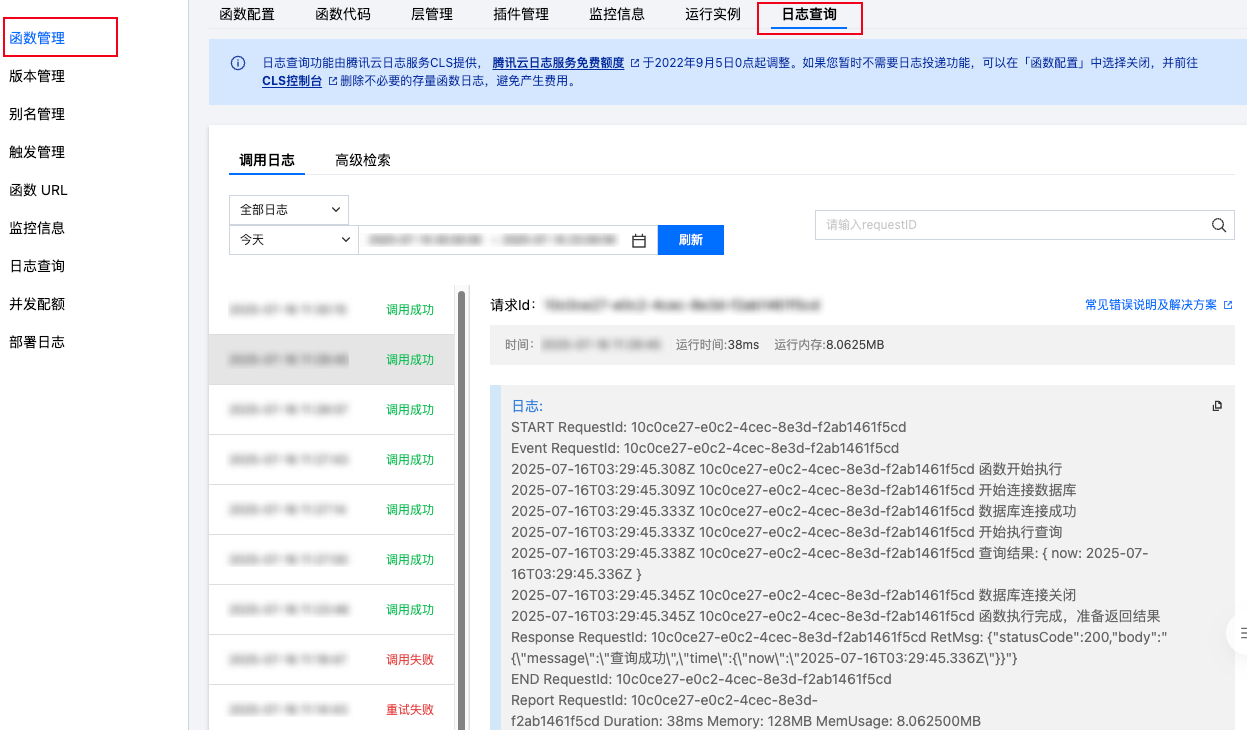Select the 调用失败 log entry

330,660
